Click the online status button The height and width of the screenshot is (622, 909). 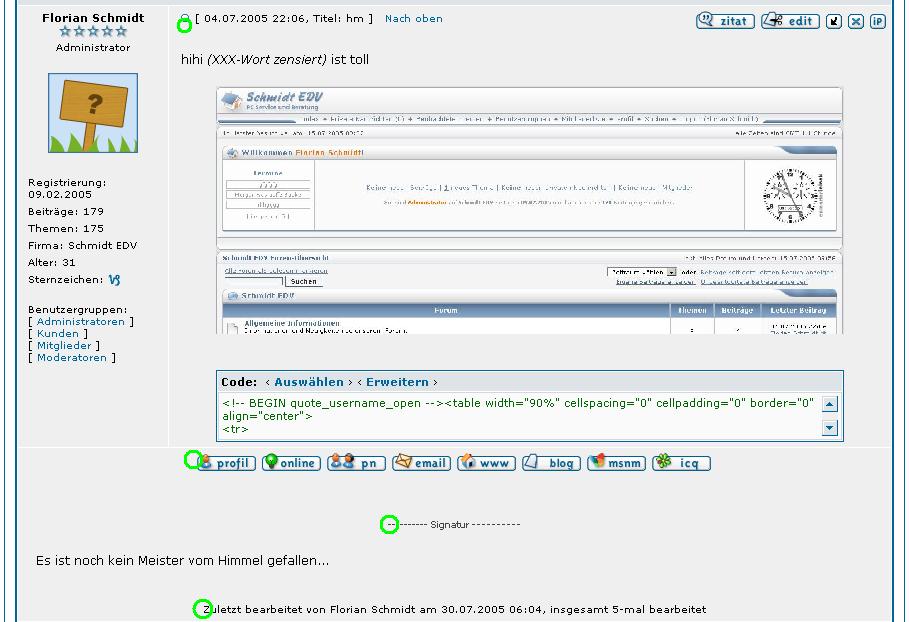tap(291, 463)
